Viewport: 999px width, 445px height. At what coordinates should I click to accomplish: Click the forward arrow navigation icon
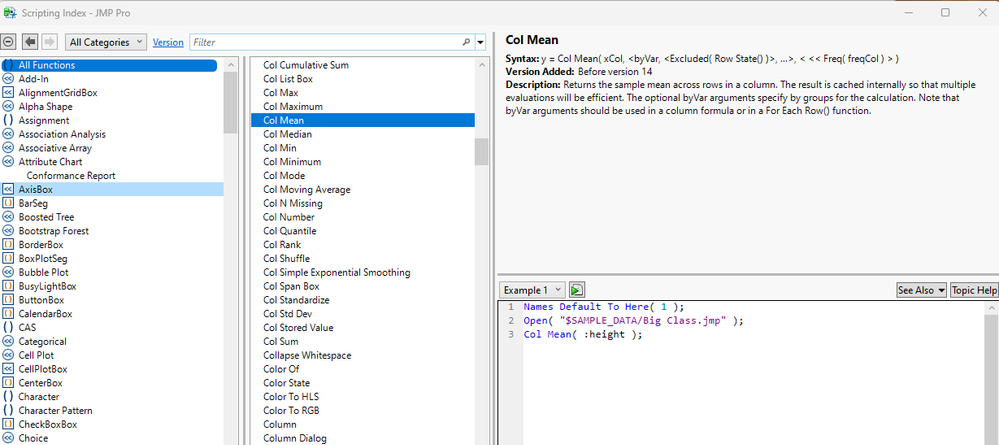50,42
